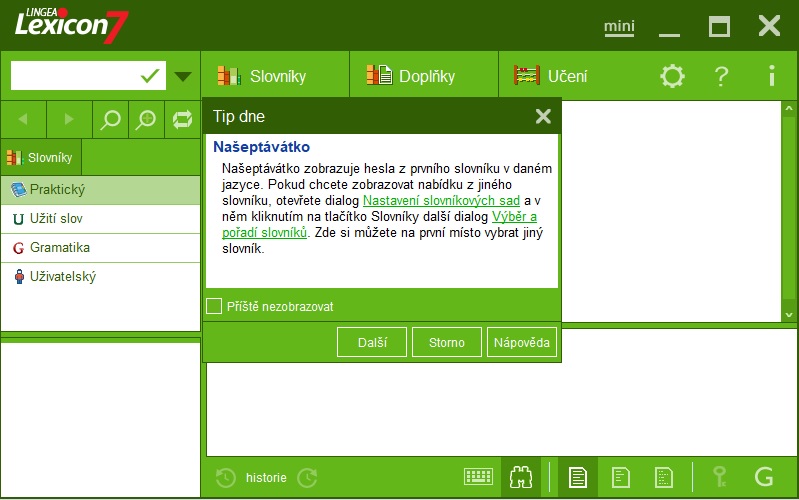The image size is (799, 500).
Task: Open the Učení top menu
Action: 550,75
